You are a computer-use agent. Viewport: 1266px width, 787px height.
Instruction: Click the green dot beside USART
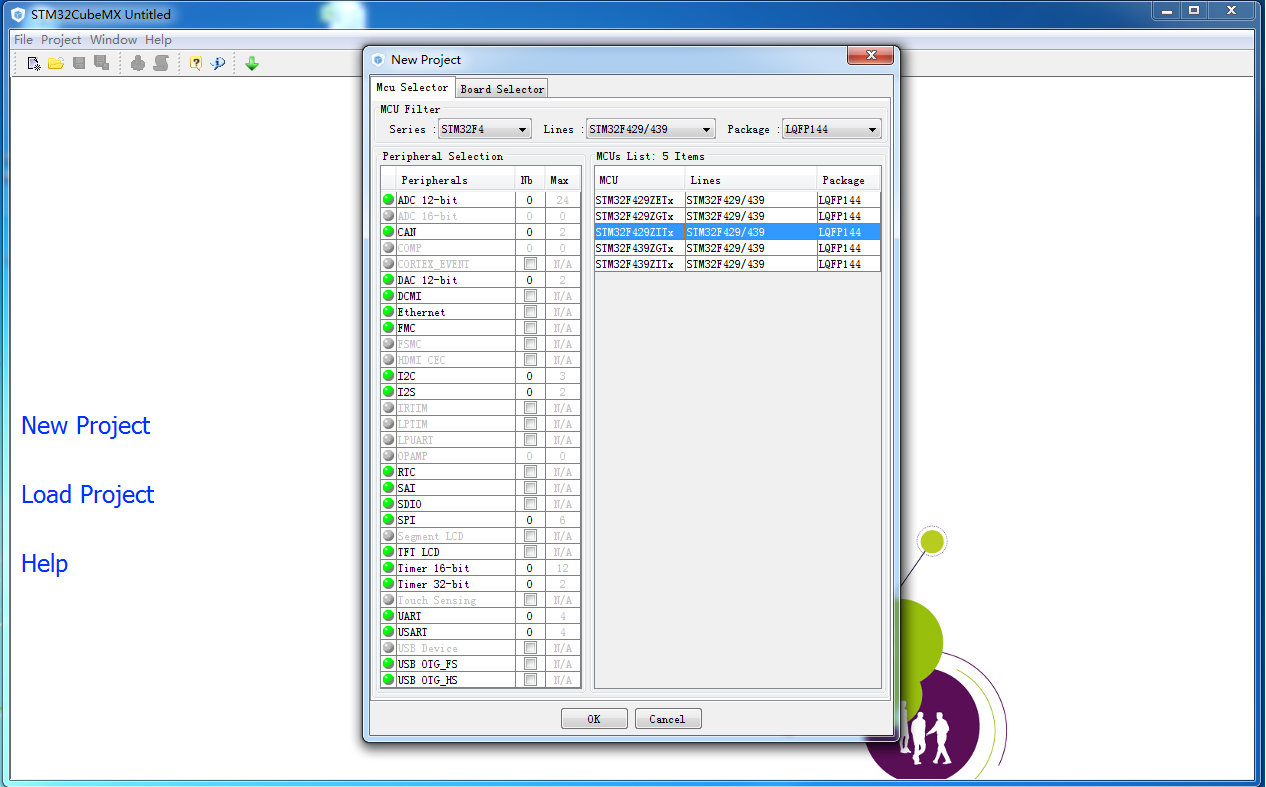coord(388,632)
